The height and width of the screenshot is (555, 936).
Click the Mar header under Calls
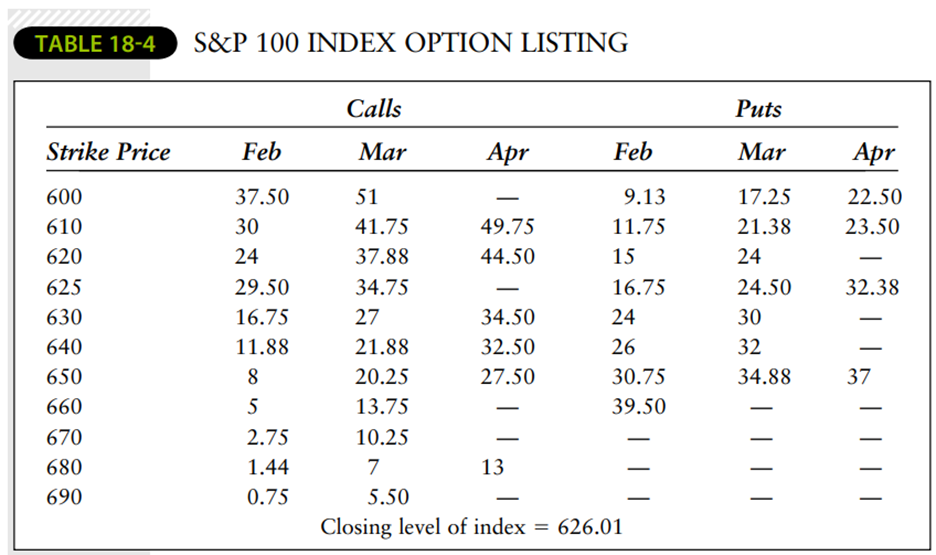coord(382,152)
